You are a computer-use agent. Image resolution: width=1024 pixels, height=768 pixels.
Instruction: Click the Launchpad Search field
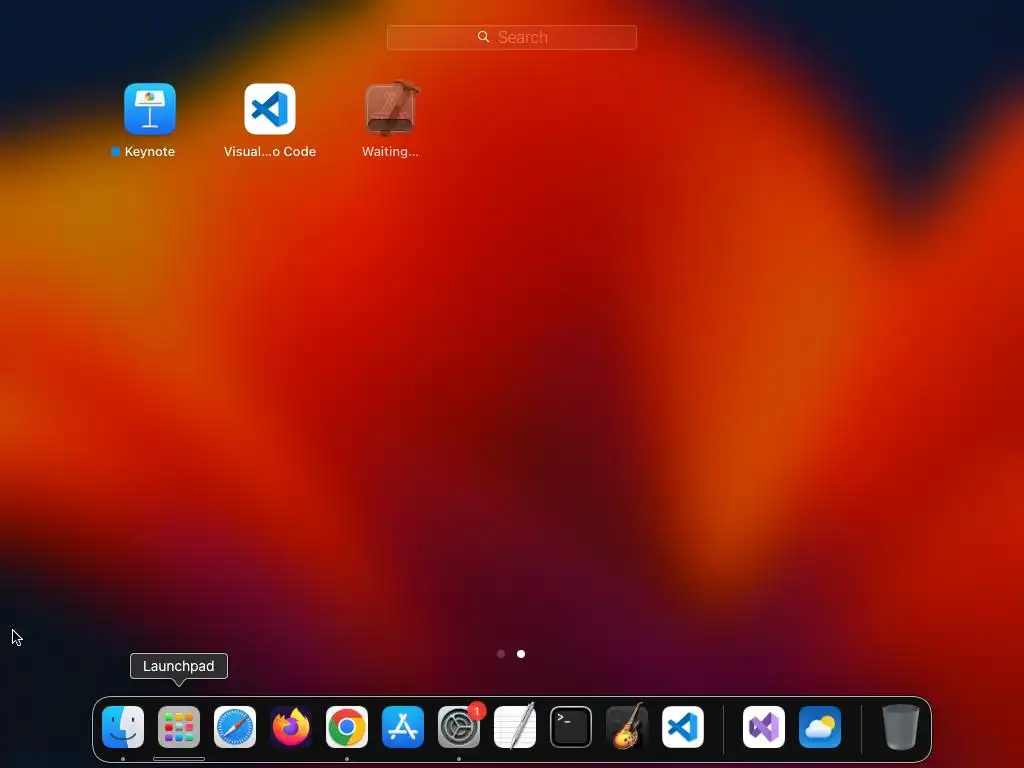click(x=511, y=37)
